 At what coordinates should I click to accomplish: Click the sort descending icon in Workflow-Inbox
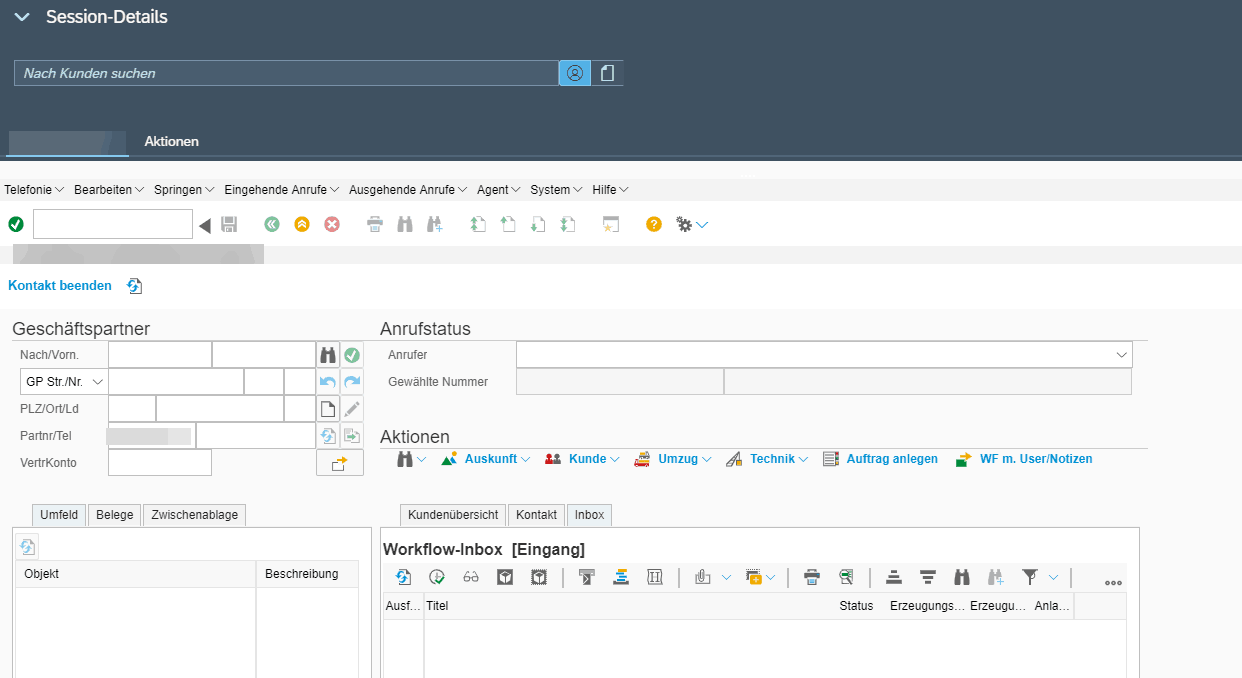pos(928,577)
